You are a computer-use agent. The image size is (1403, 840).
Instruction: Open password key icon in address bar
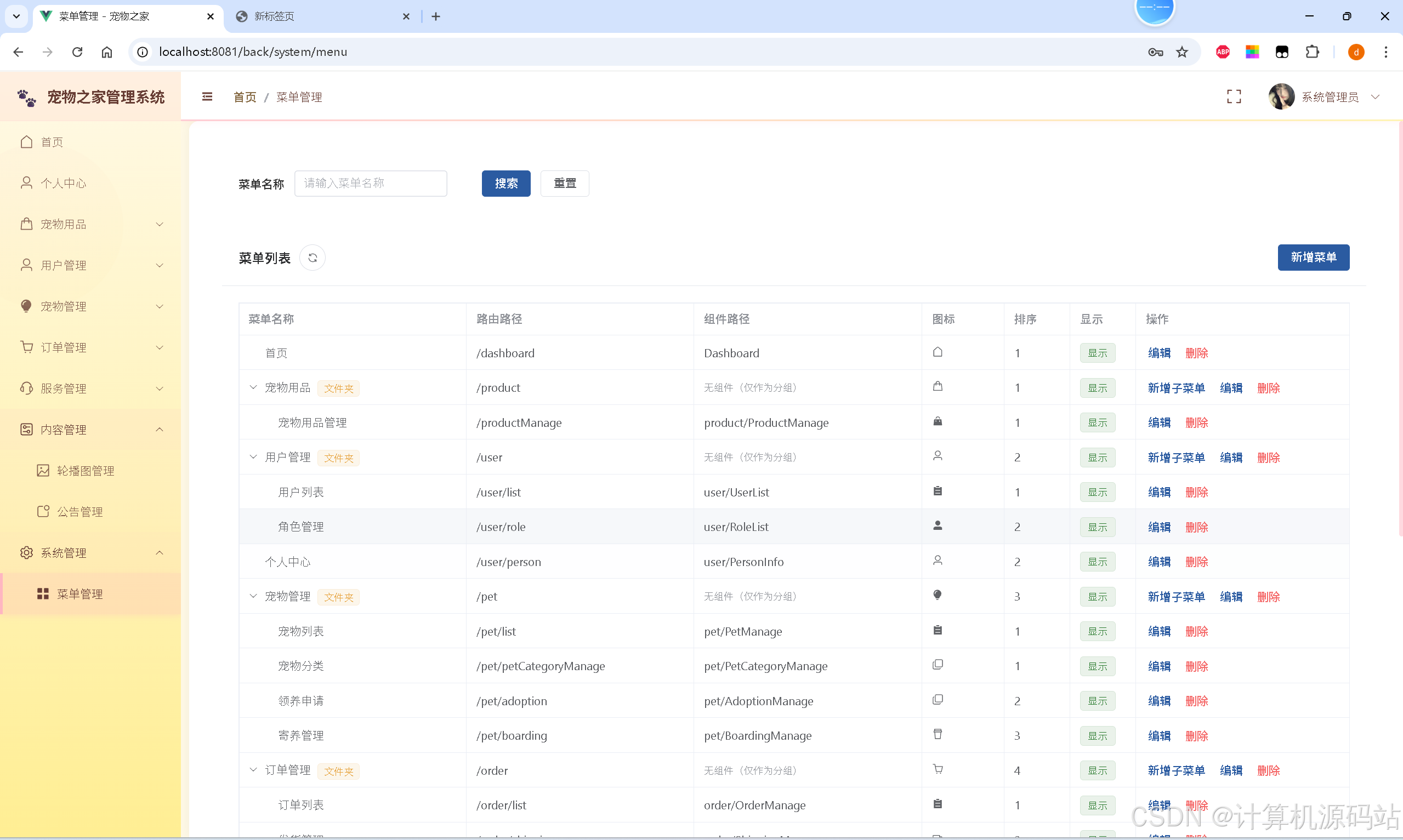pyautogui.click(x=1156, y=52)
